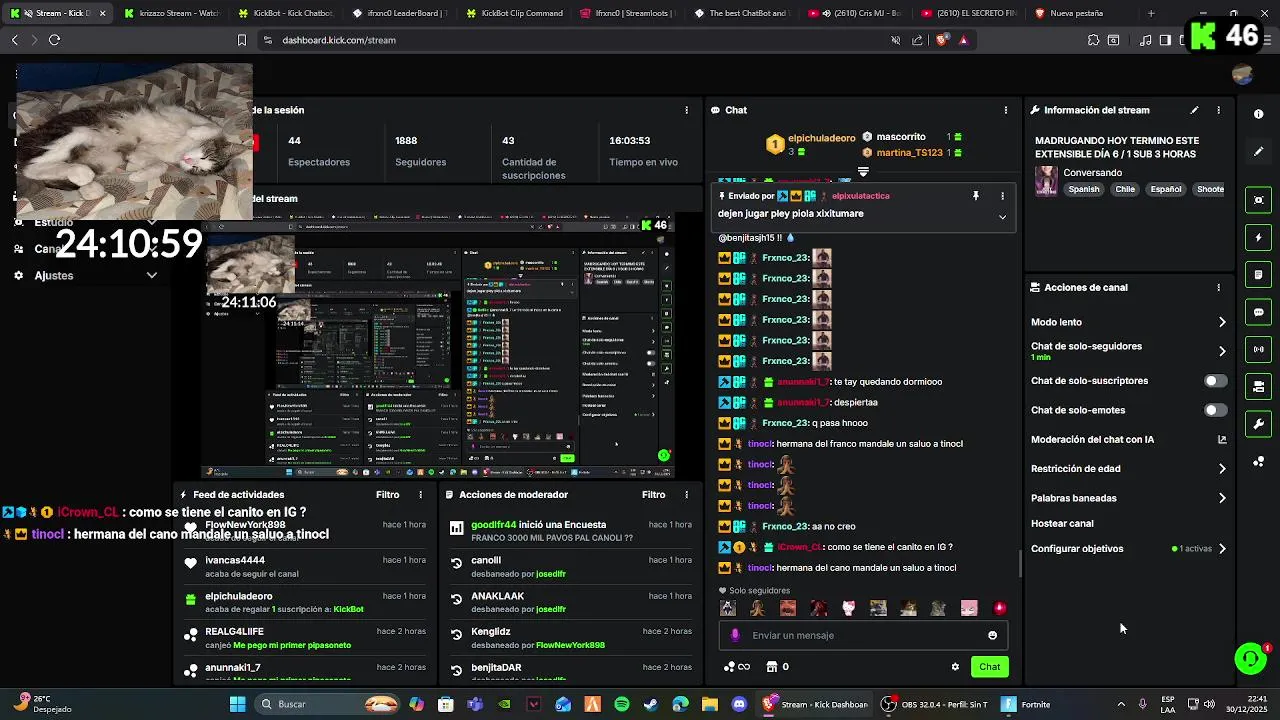Viewport: 1280px width, 720px height.
Task: Click the Conversando category thumbnail
Action: tap(1046, 181)
